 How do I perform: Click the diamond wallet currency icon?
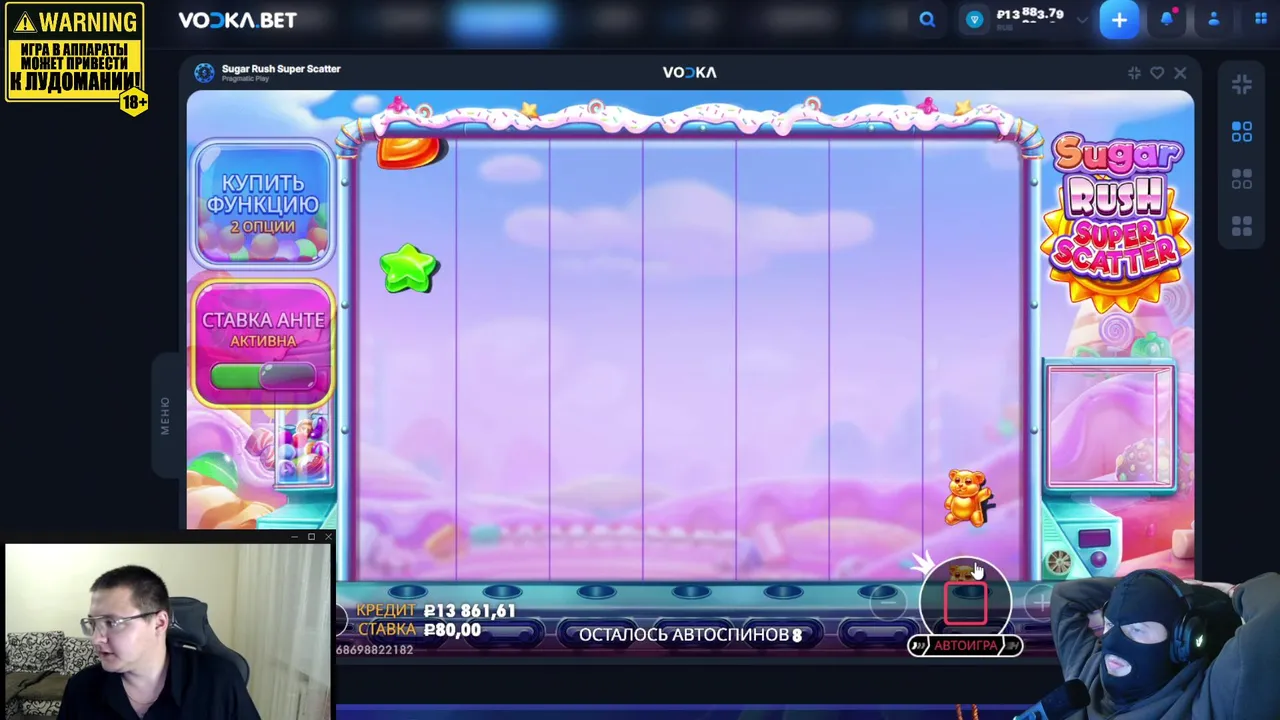click(x=975, y=20)
